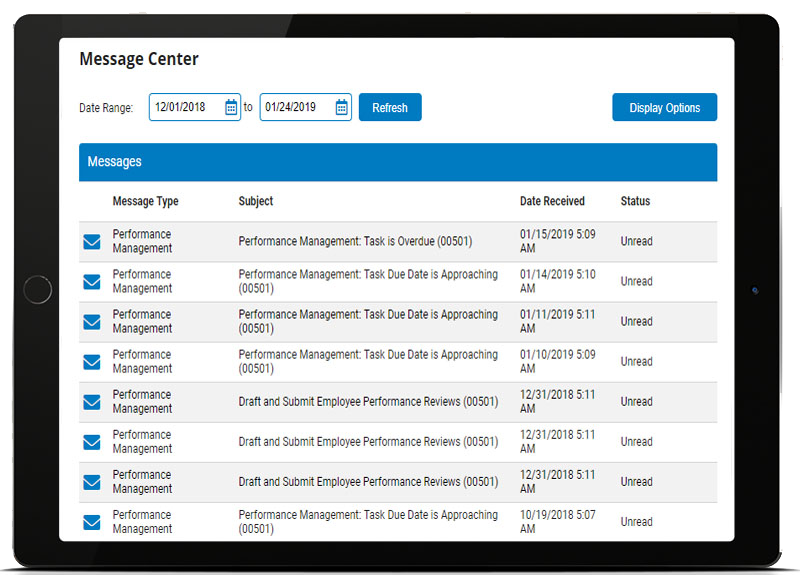This screenshot has width=800, height=575.
Task: Click the Subject column header
Action: click(256, 201)
